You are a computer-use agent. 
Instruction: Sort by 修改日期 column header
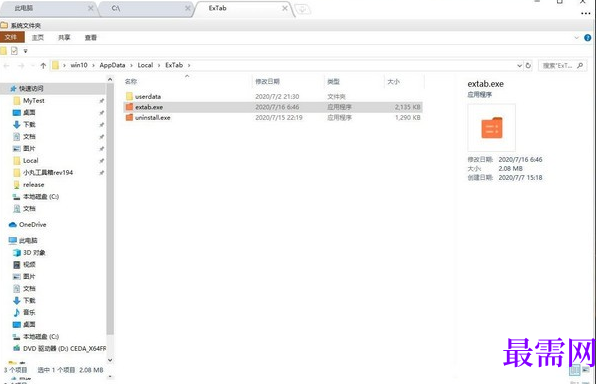pos(267,82)
